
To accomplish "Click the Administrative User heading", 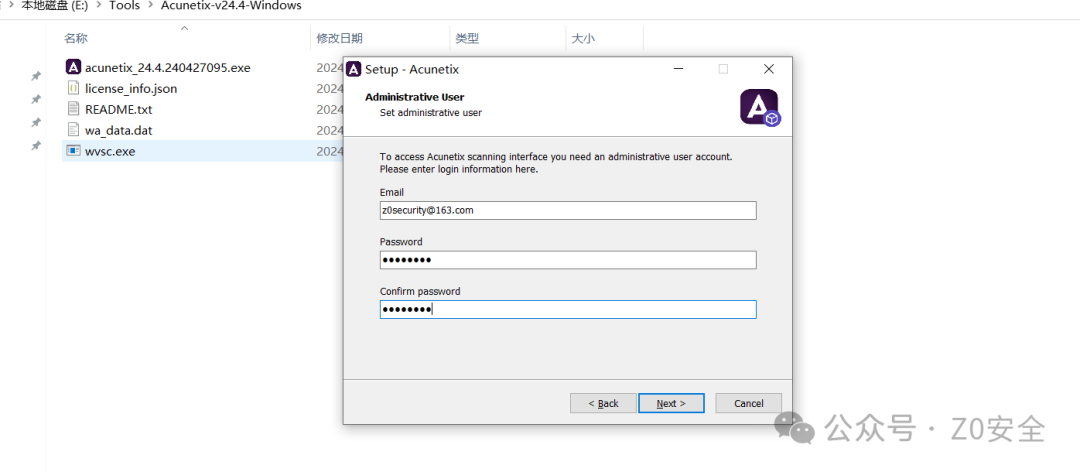I will 415,96.
